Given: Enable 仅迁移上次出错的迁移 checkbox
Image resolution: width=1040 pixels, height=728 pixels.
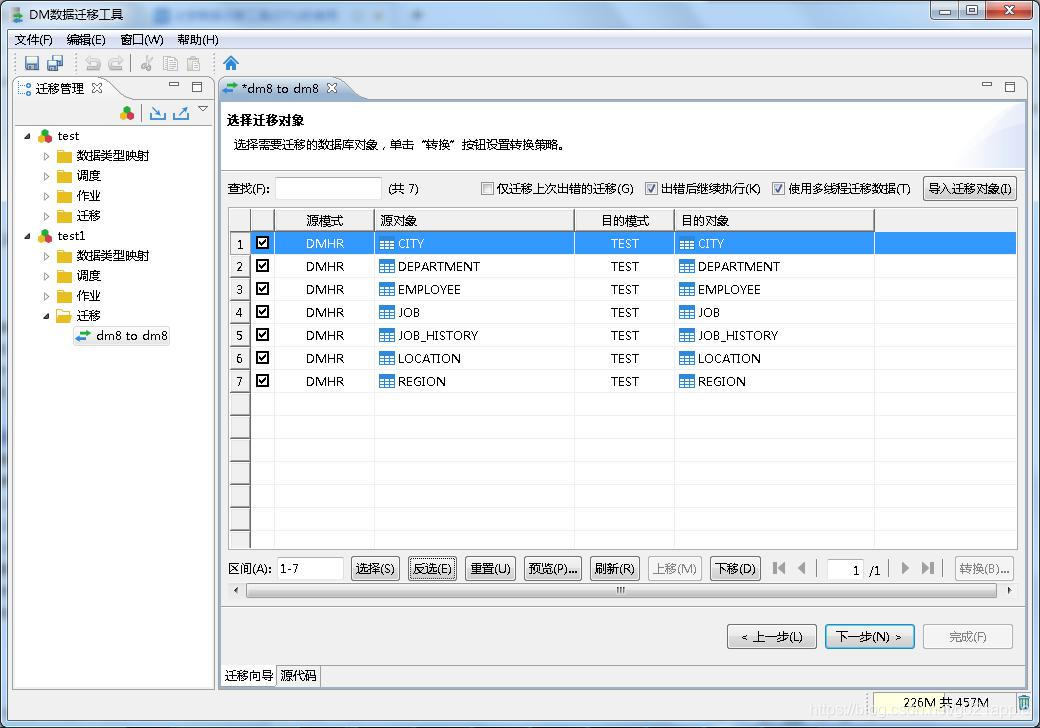Looking at the screenshot, I should pos(487,189).
